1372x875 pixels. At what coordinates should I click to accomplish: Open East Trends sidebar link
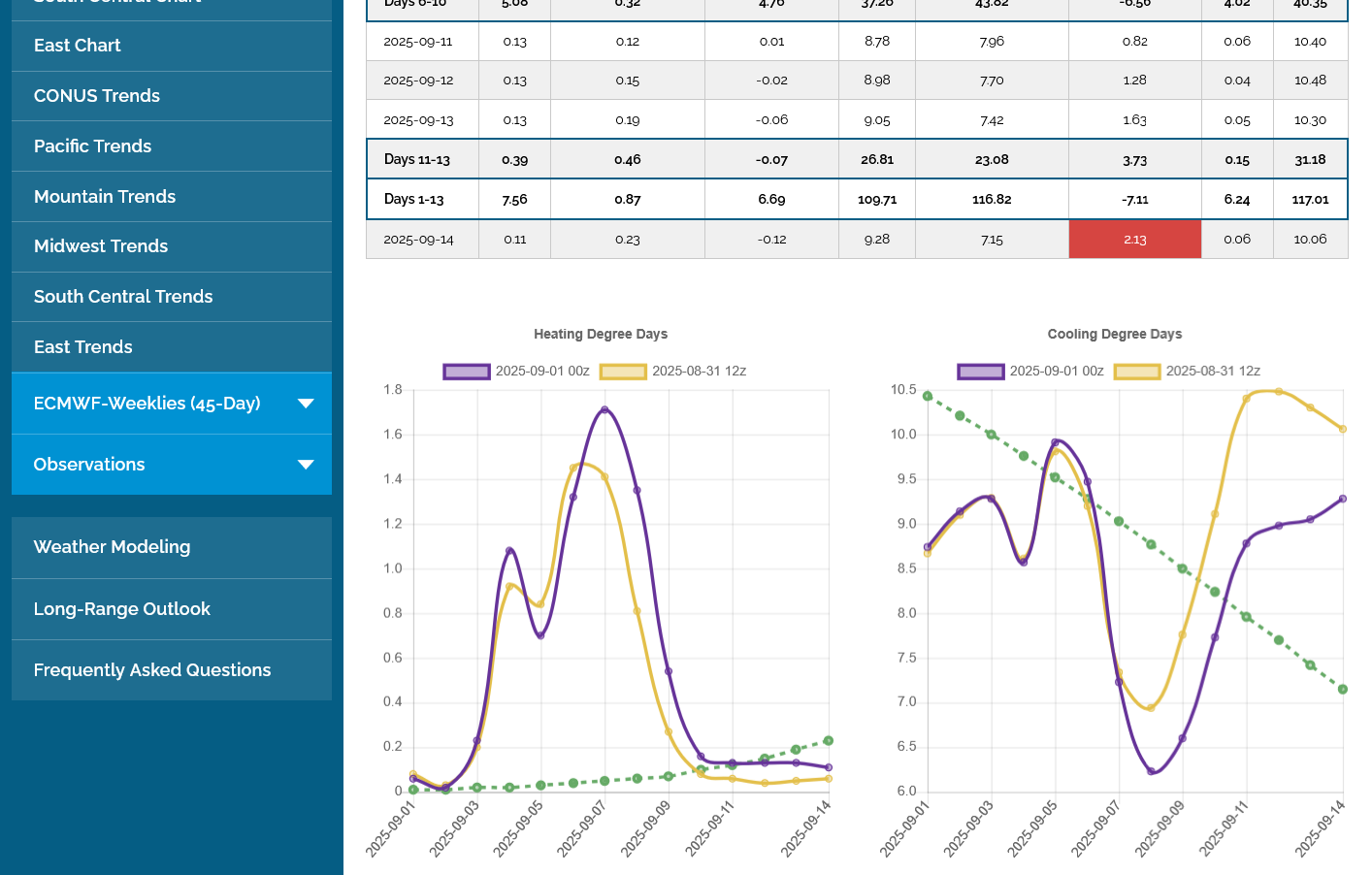pyautogui.click(x=83, y=347)
